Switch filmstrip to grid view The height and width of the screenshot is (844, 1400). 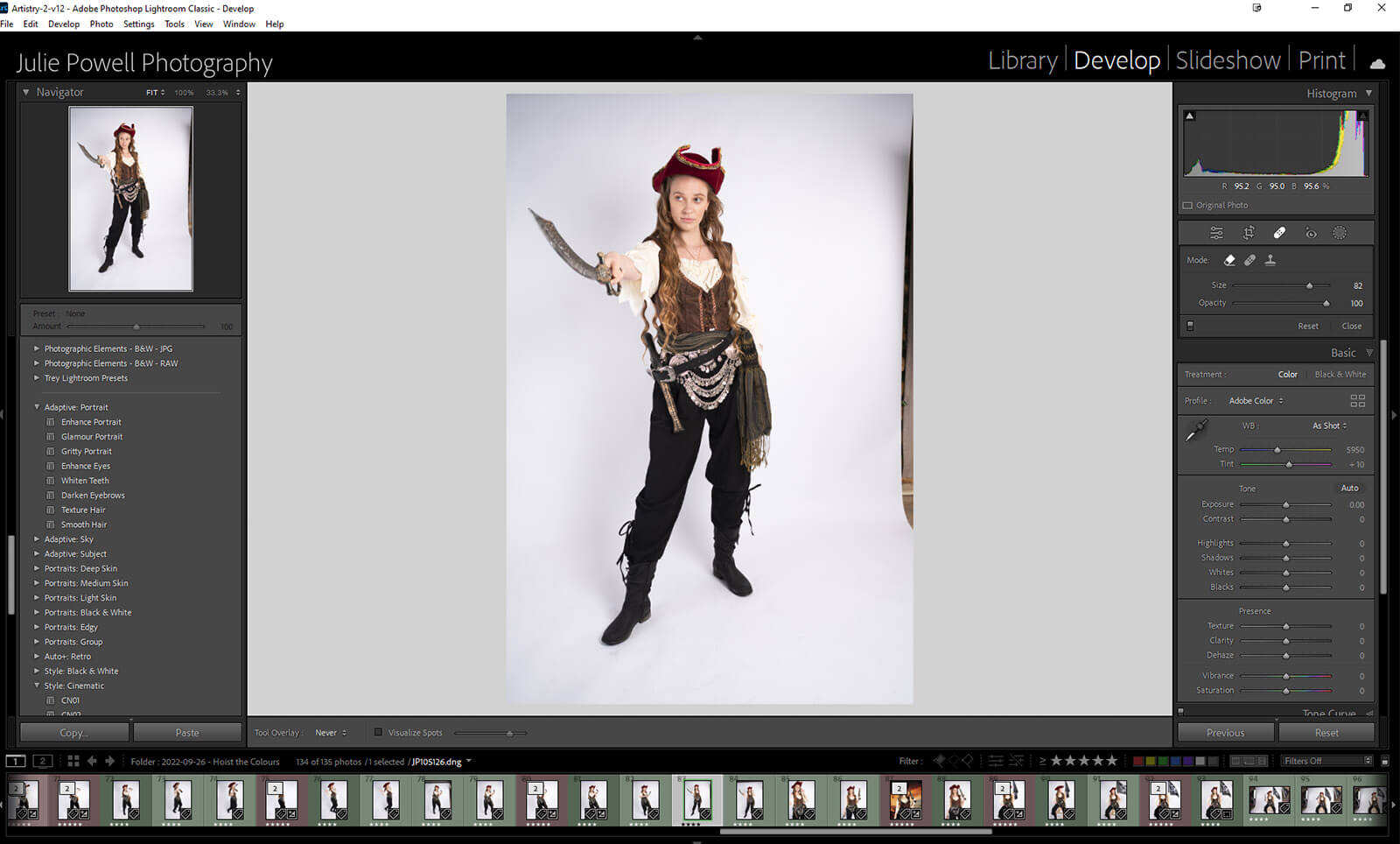[73, 761]
